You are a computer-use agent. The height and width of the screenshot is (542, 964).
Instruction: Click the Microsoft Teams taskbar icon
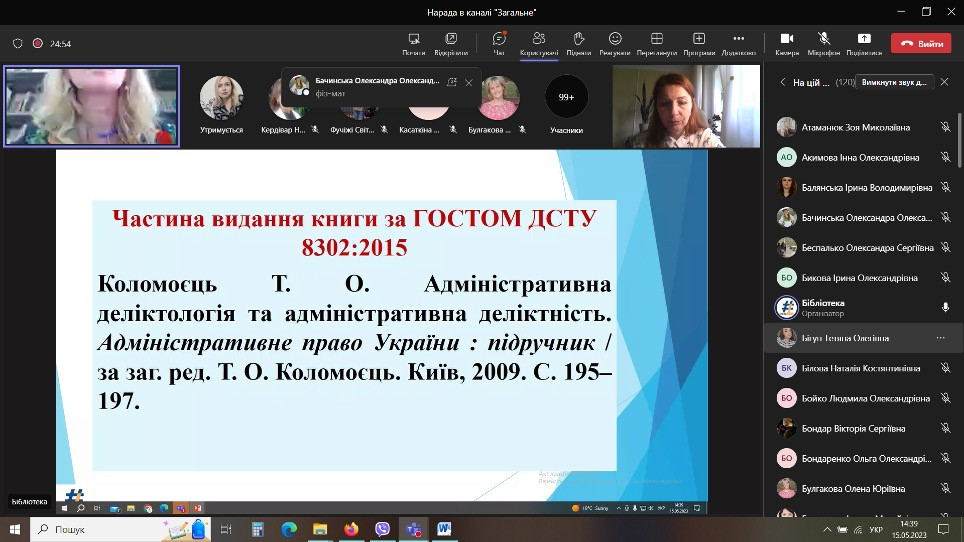413,529
